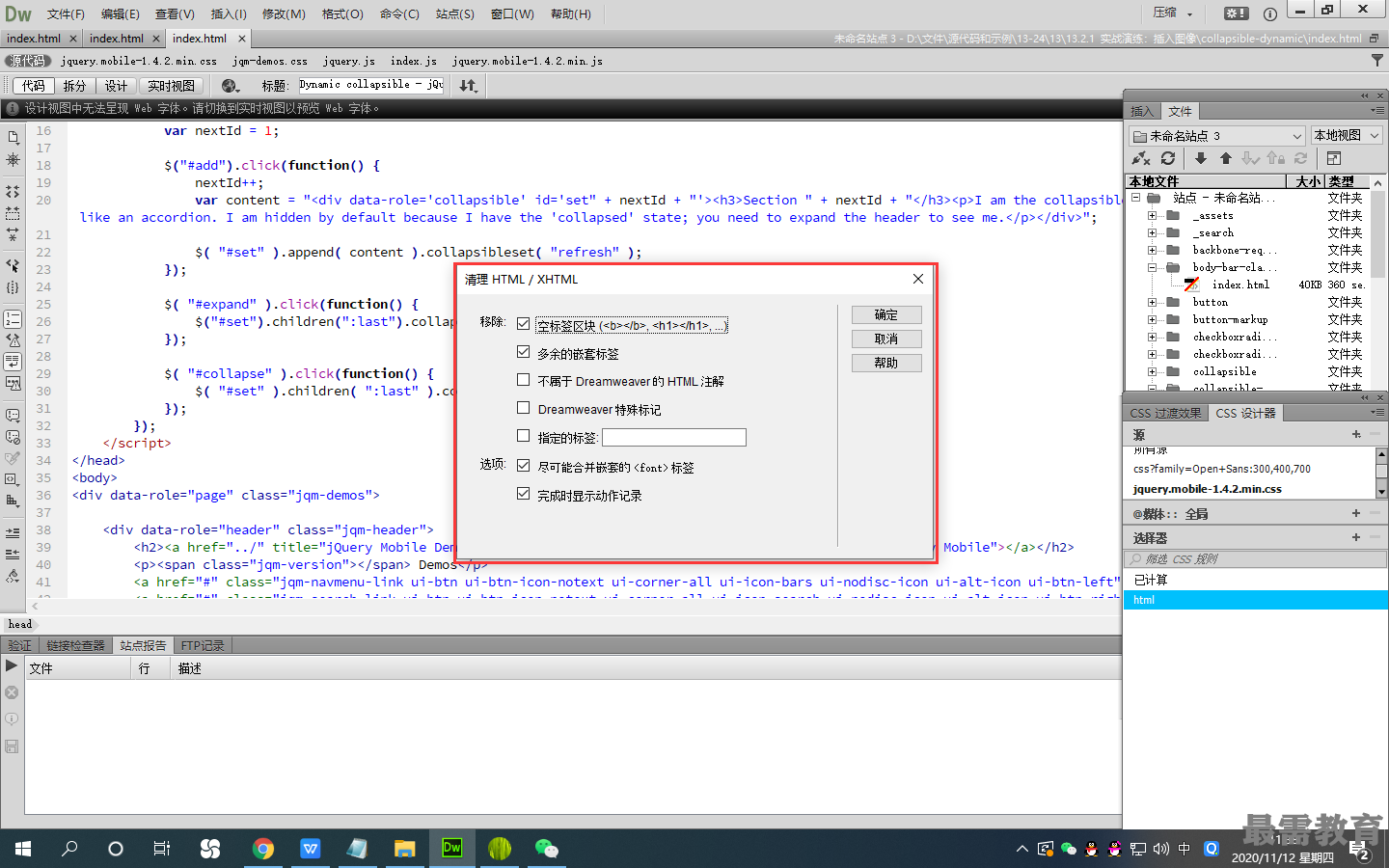
Task: Toggle word wrap icon in coding toolbar
Action: pos(13,361)
